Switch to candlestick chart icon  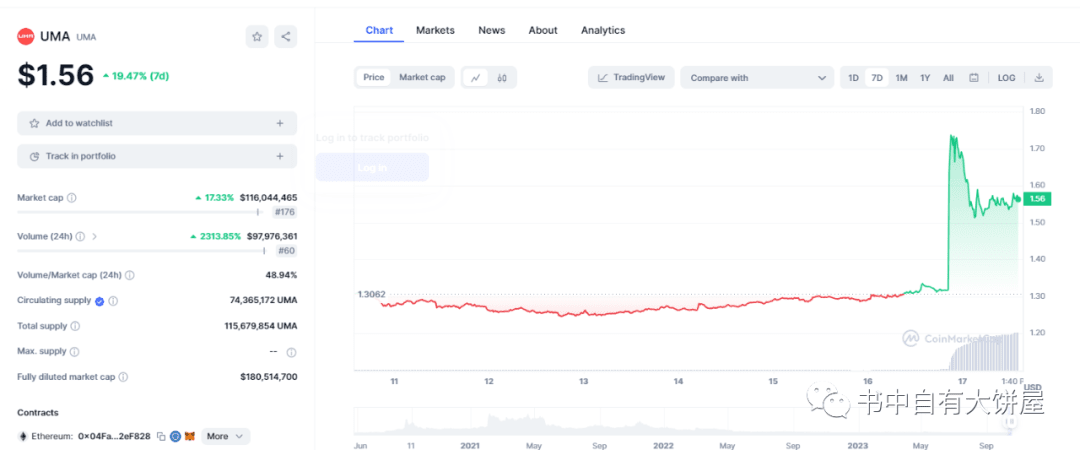pos(502,78)
